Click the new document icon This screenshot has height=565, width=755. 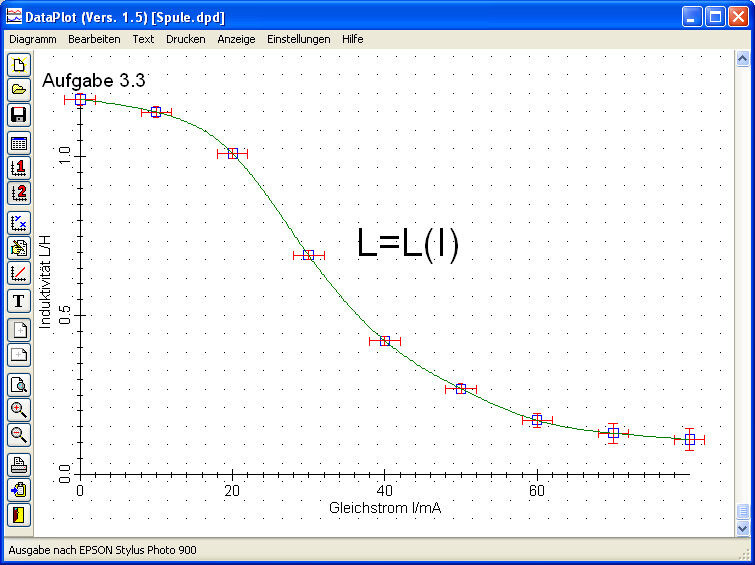point(19,65)
